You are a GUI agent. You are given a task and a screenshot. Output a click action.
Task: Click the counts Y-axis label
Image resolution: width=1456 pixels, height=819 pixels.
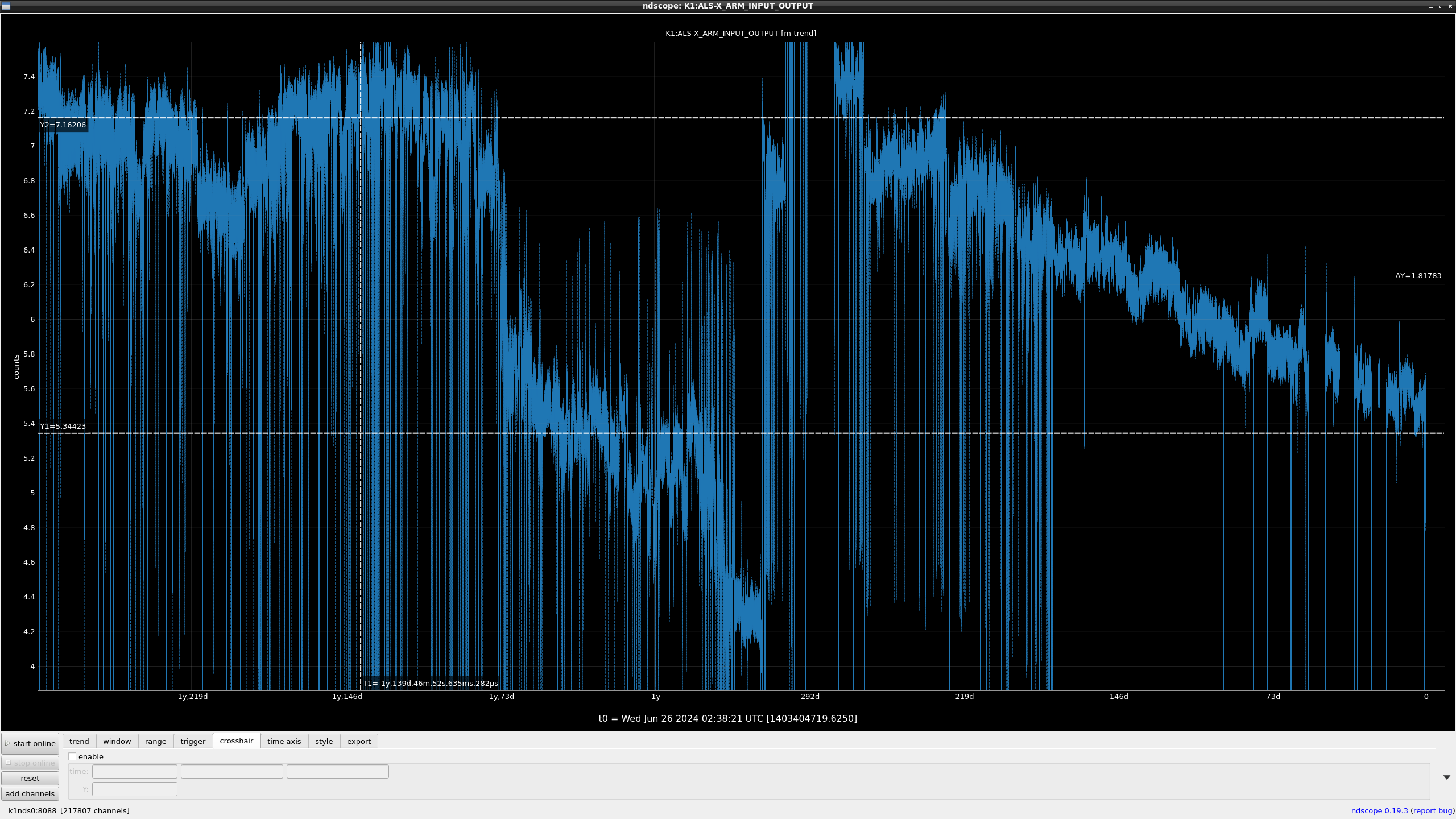coord(16,367)
